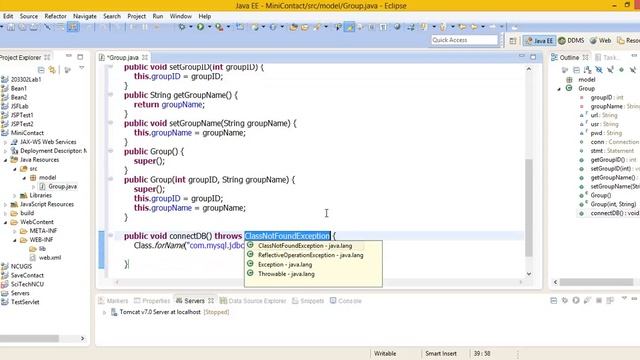Open the Run dropdown arrow

coord(209,27)
